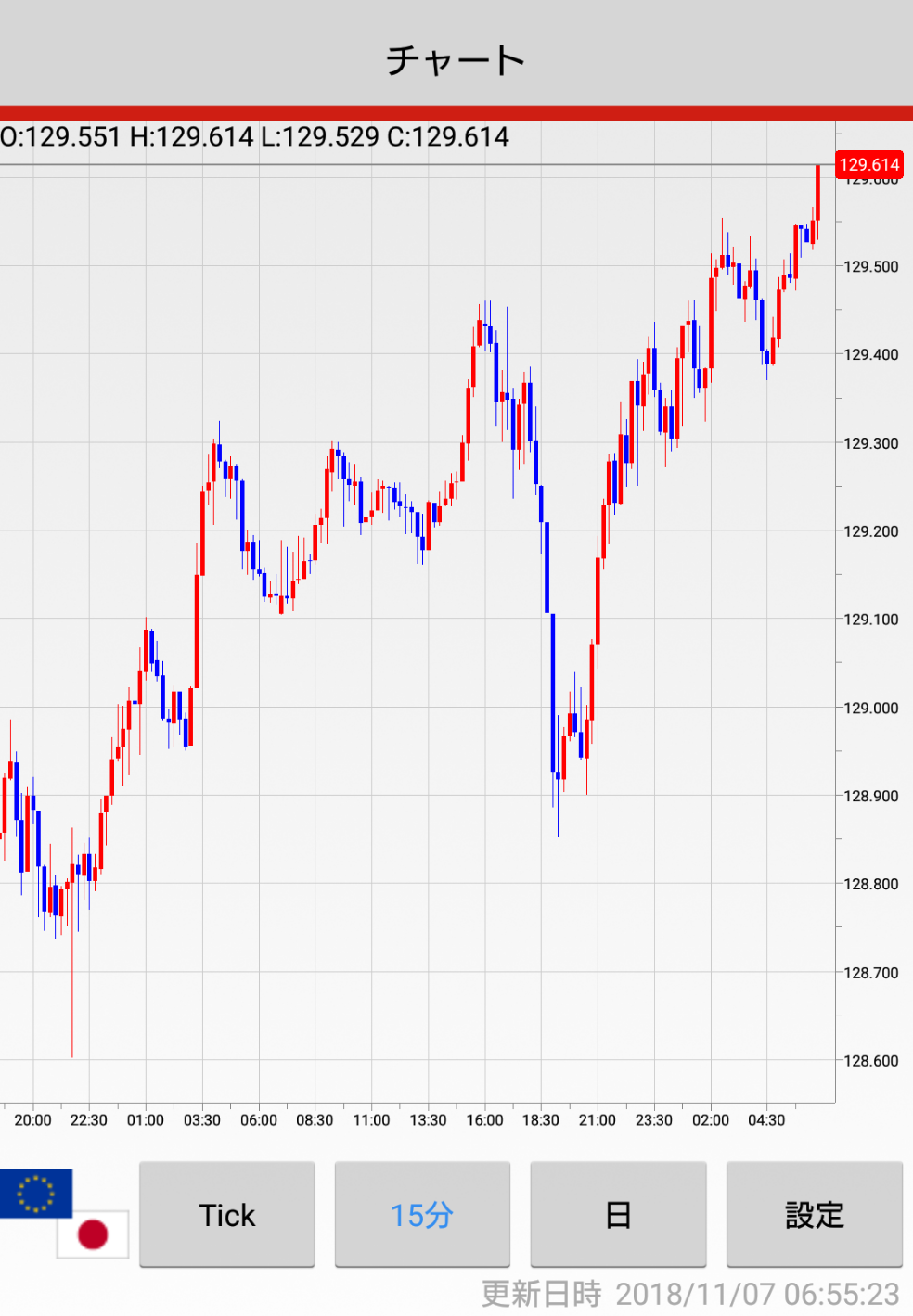The width and height of the screenshot is (913, 1316).
Task: Tap the European Union flag icon
Action: (35, 1193)
